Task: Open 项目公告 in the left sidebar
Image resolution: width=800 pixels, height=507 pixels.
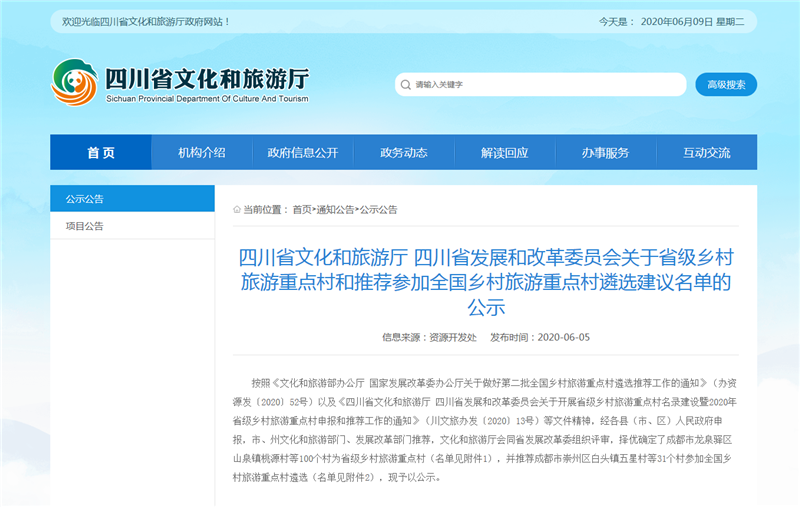Action: (133, 226)
